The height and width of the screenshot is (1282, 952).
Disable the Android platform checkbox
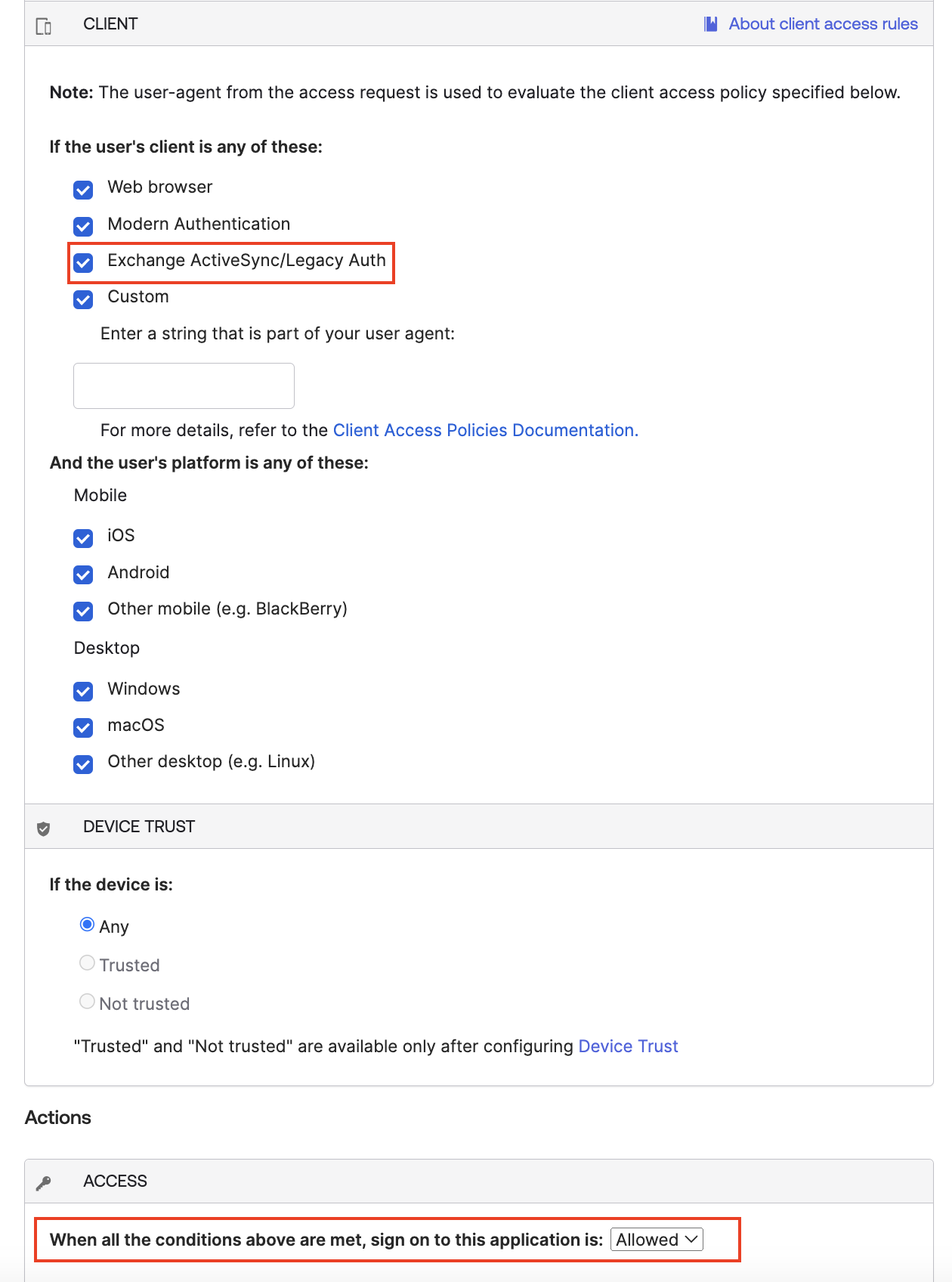point(82,574)
